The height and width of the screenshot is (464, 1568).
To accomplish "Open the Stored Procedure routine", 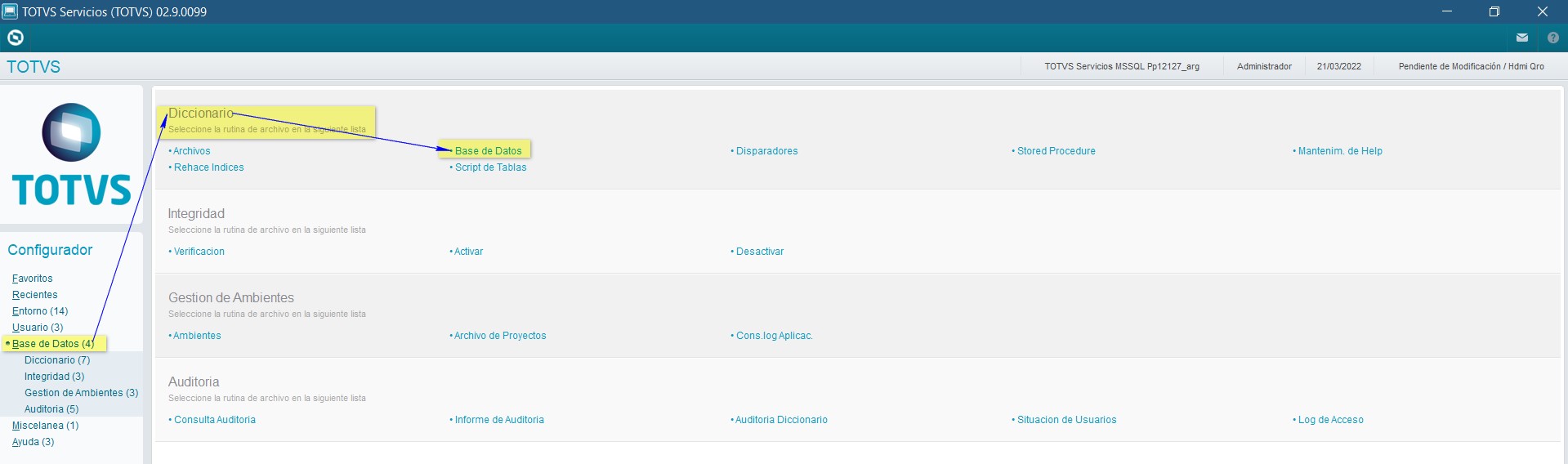I will tap(1056, 151).
